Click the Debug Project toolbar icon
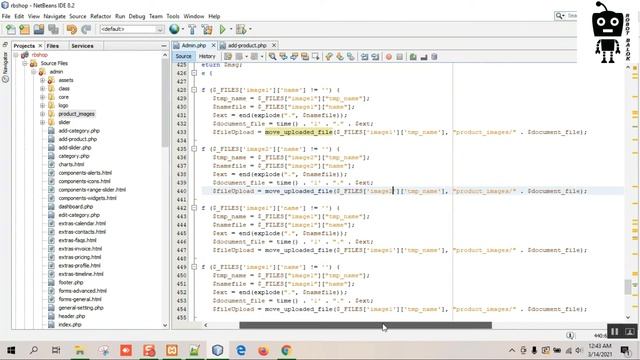This screenshot has height=360, width=640. coord(241,29)
